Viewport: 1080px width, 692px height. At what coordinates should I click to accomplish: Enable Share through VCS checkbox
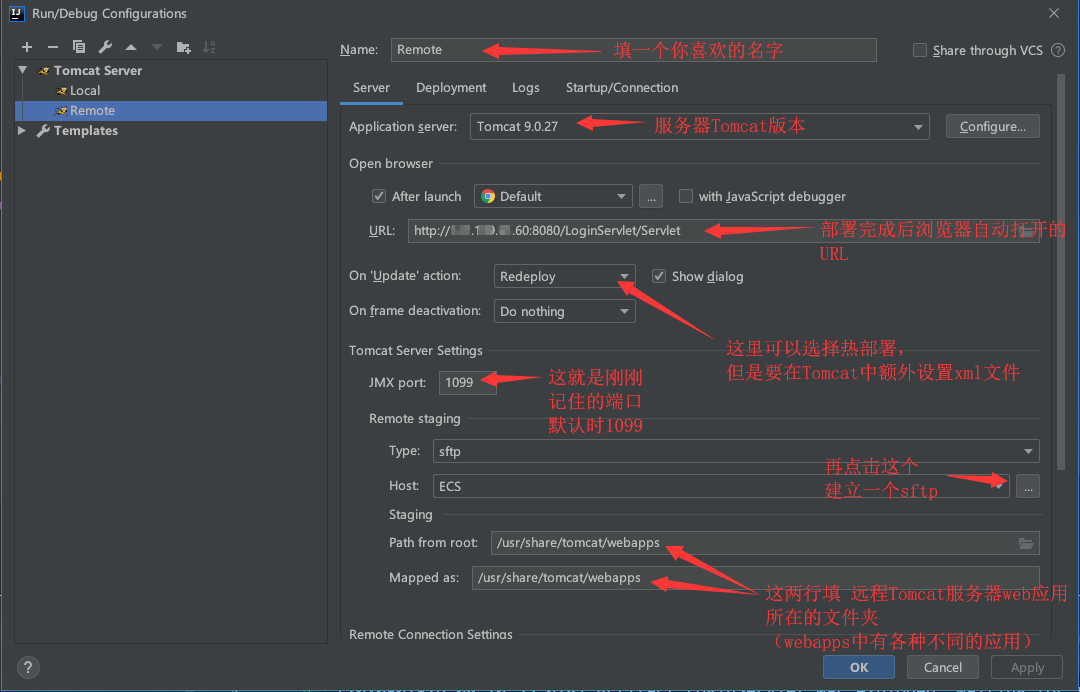920,50
